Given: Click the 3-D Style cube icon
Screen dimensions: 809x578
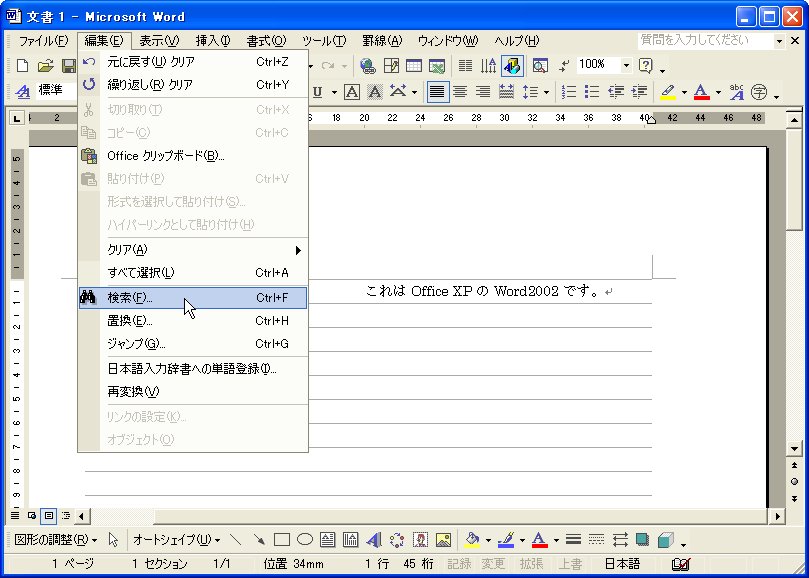Looking at the screenshot, I should tap(666, 540).
